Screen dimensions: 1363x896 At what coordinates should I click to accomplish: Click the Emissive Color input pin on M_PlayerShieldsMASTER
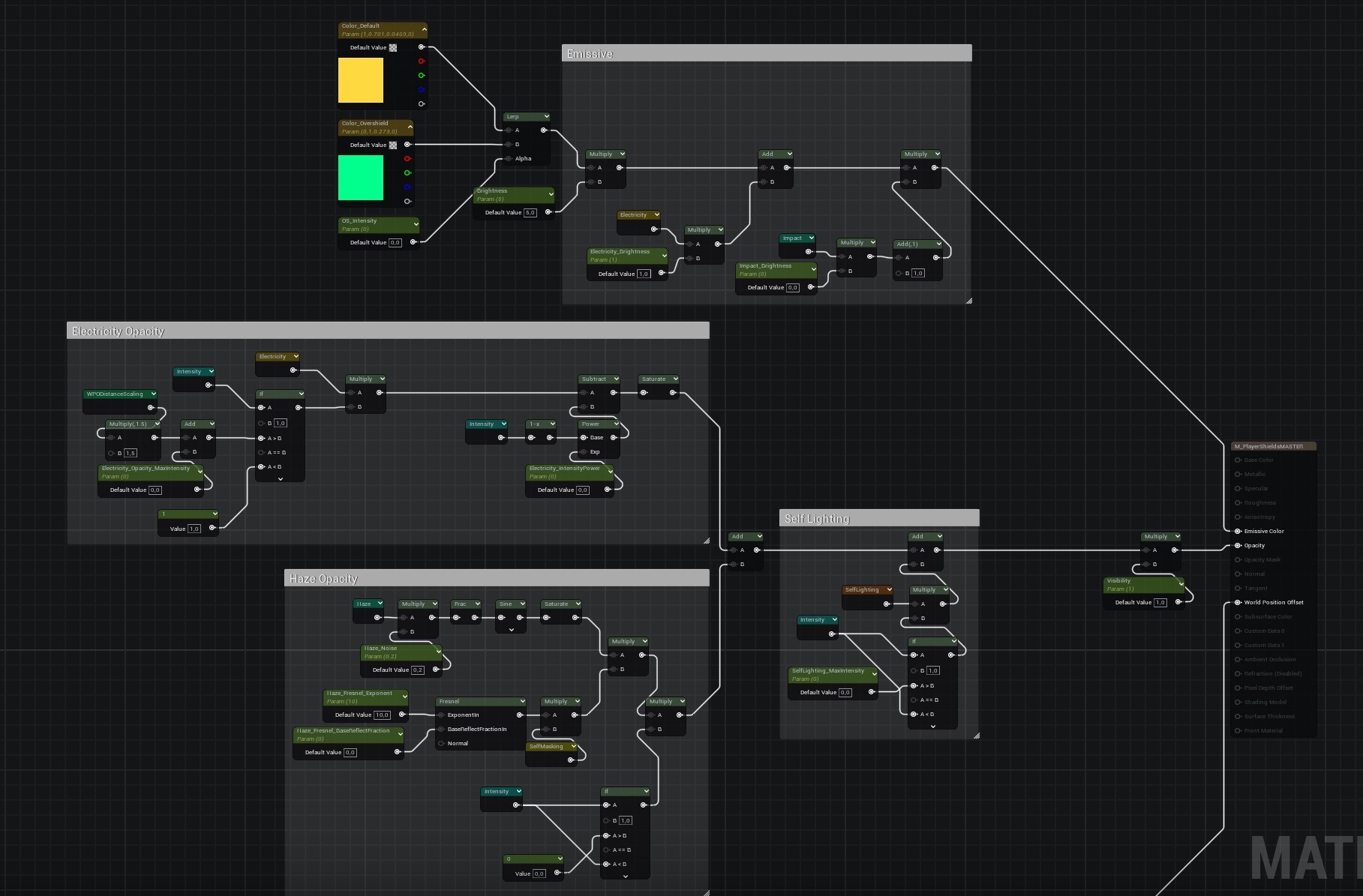pos(1238,531)
